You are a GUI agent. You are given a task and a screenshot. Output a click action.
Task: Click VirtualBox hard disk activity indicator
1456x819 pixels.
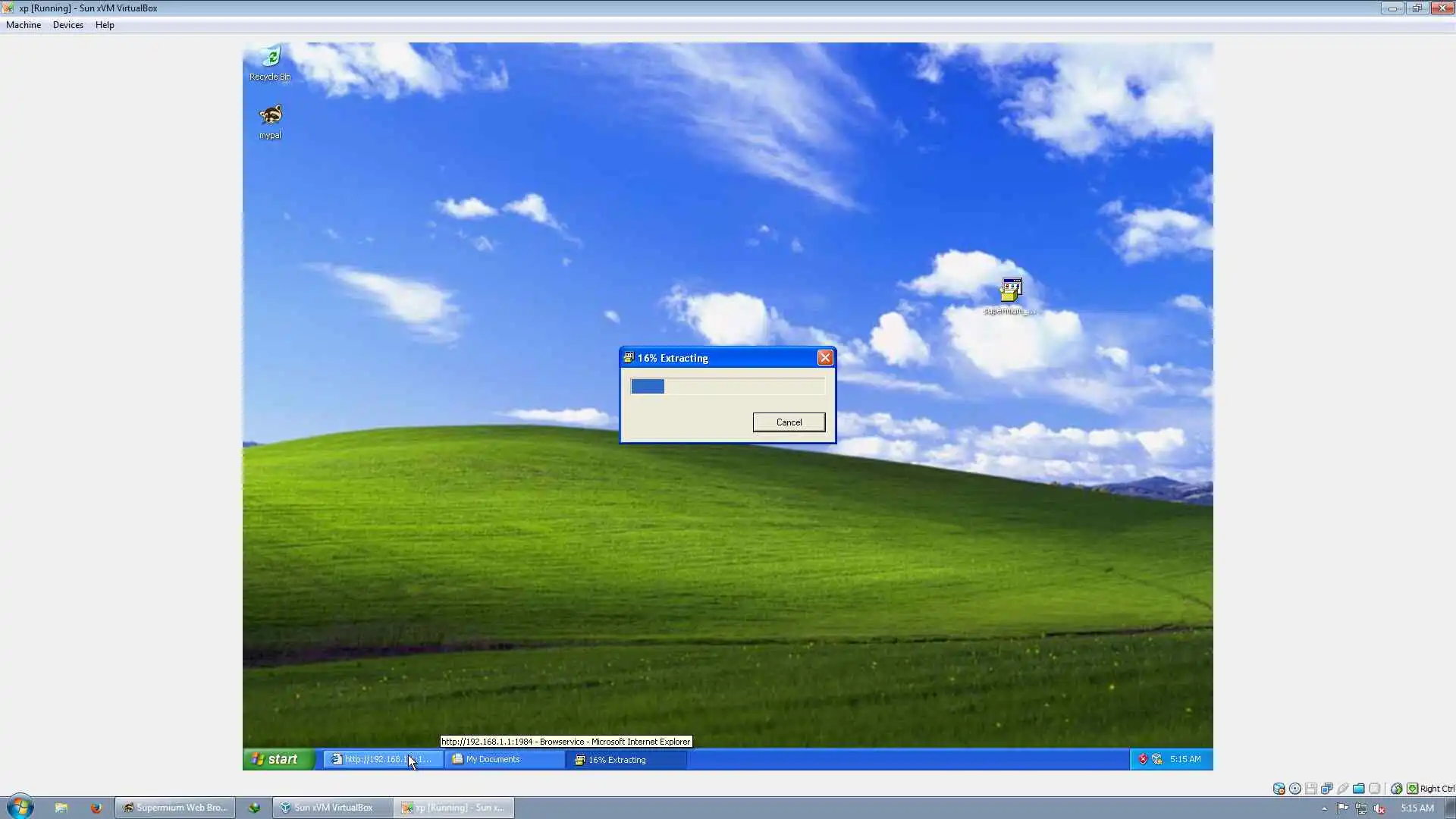pyautogui.click(x=1279, y=789)
